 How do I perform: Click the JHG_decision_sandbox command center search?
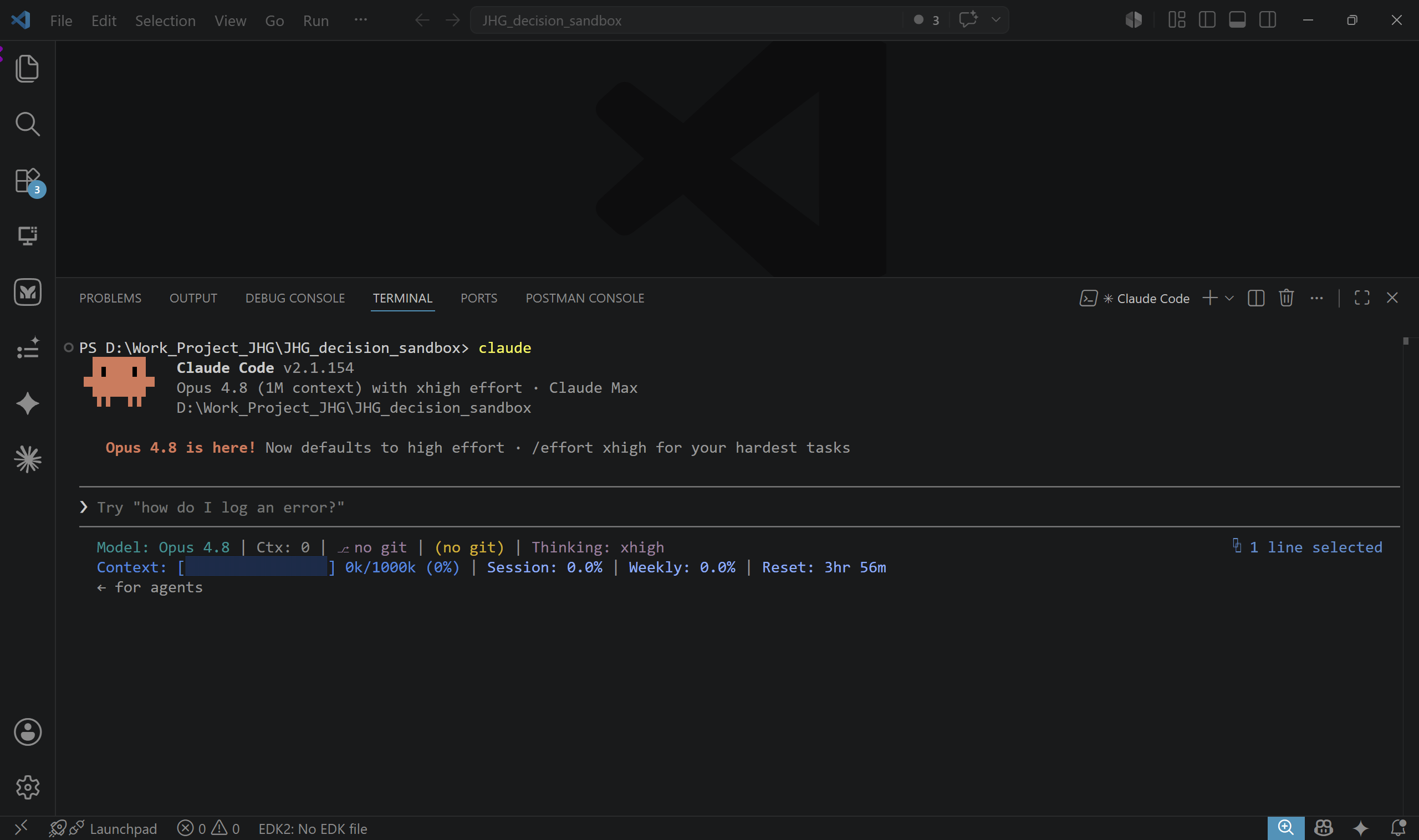(x=685, y=21)
